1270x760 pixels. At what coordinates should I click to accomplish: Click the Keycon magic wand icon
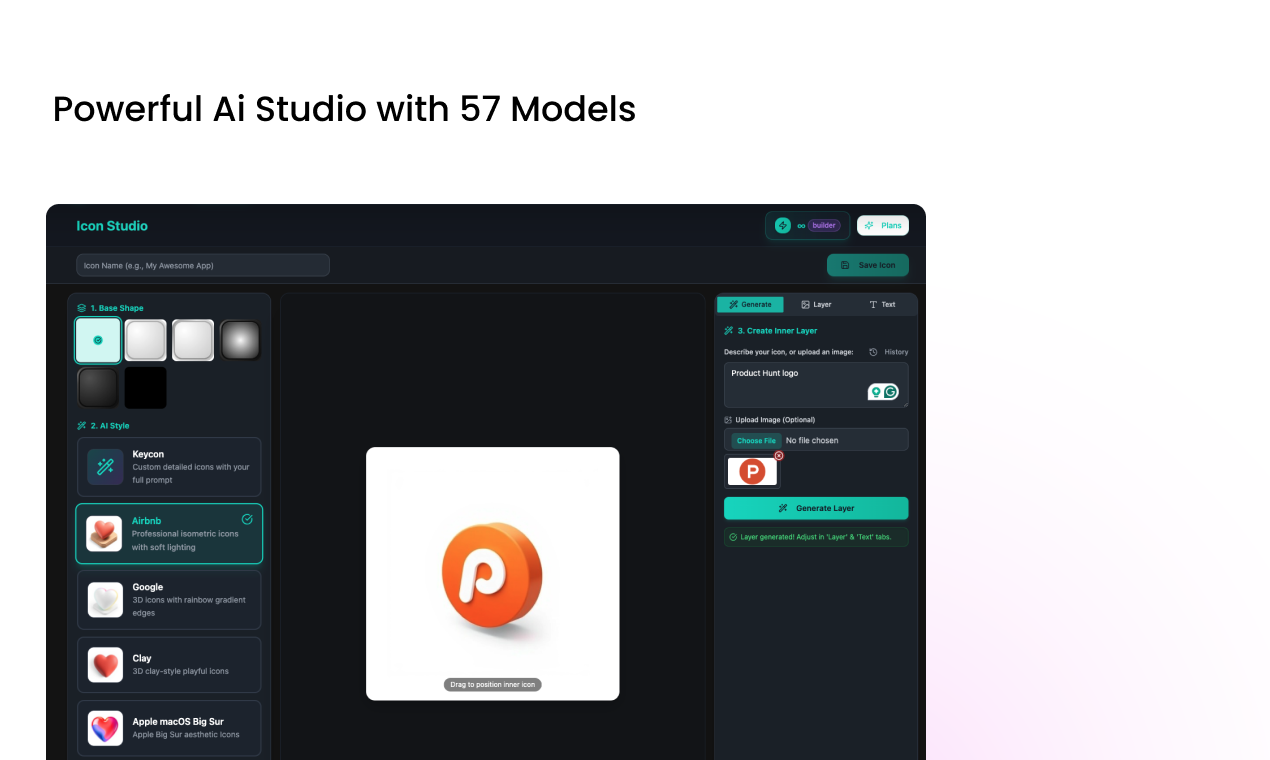105,467
